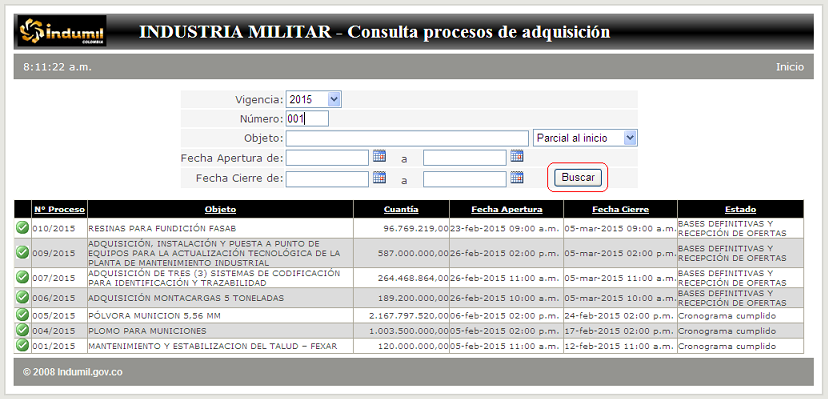Click closing date 17-feb-2015 02:00 p.m.

tap(620, 331)
